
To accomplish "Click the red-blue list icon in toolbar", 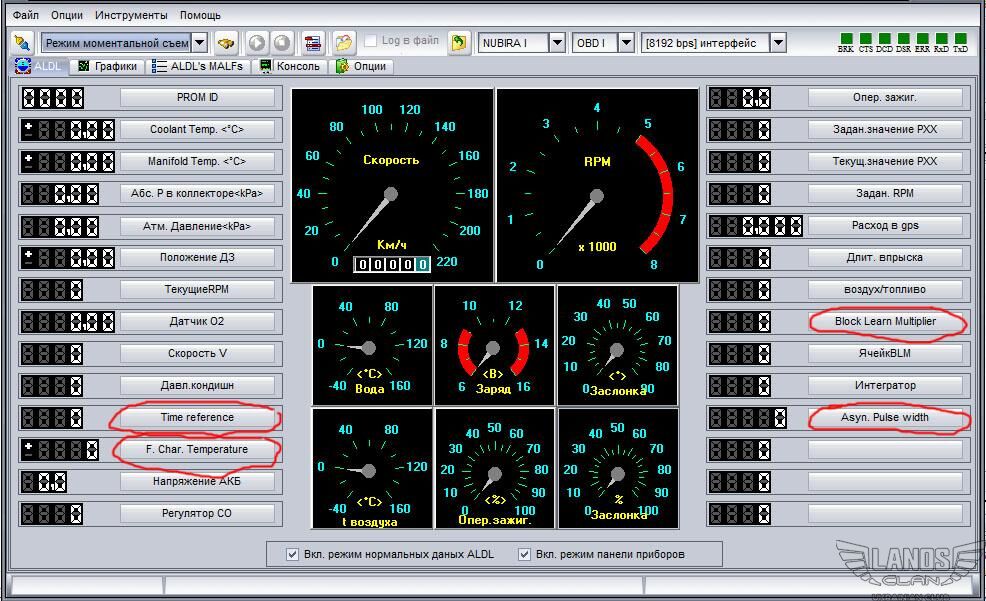I will pos(313,43).
